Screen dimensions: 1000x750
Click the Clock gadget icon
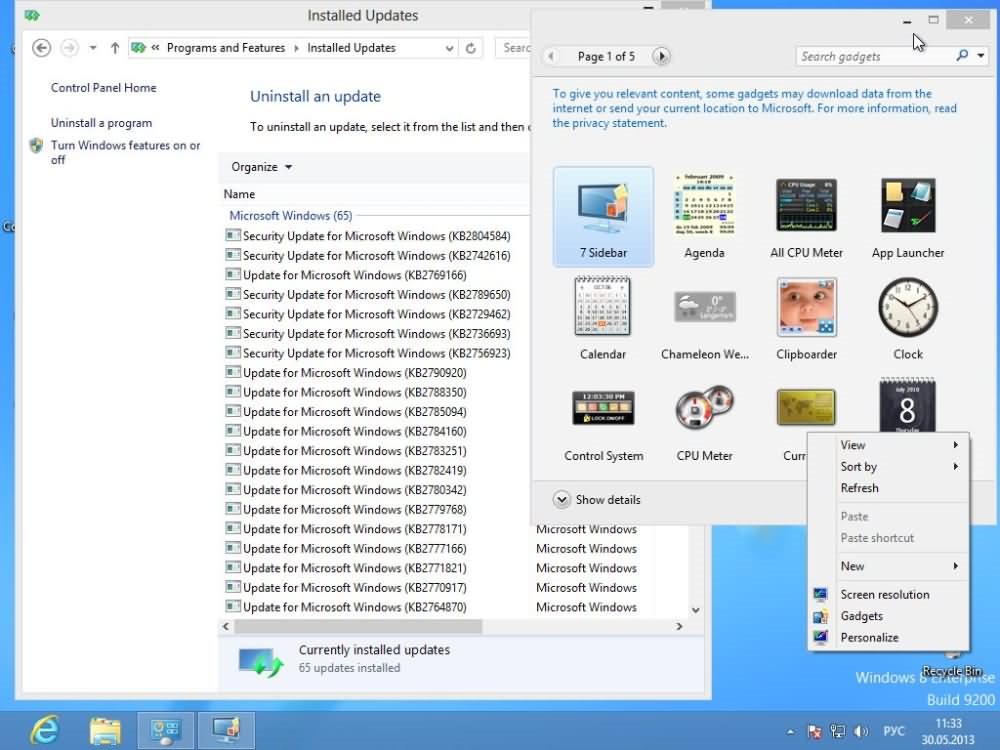(907, 307)
